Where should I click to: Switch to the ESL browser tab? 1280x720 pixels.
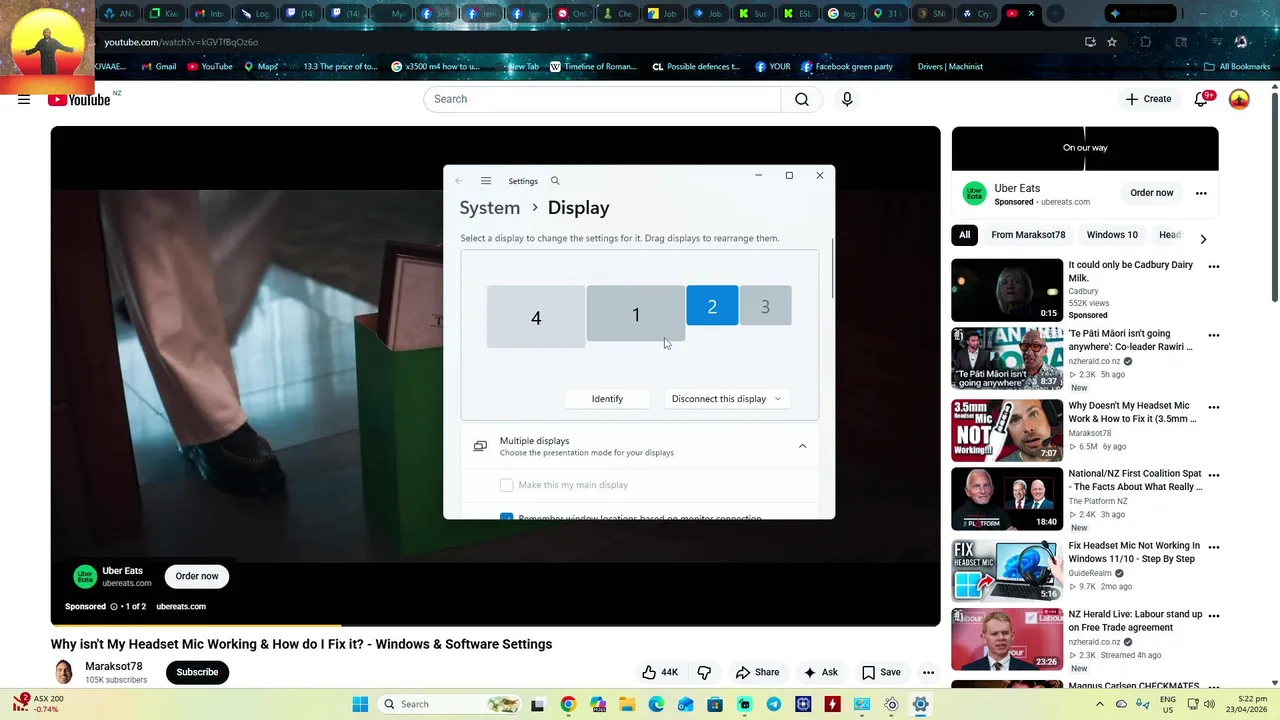coord(796,14)
